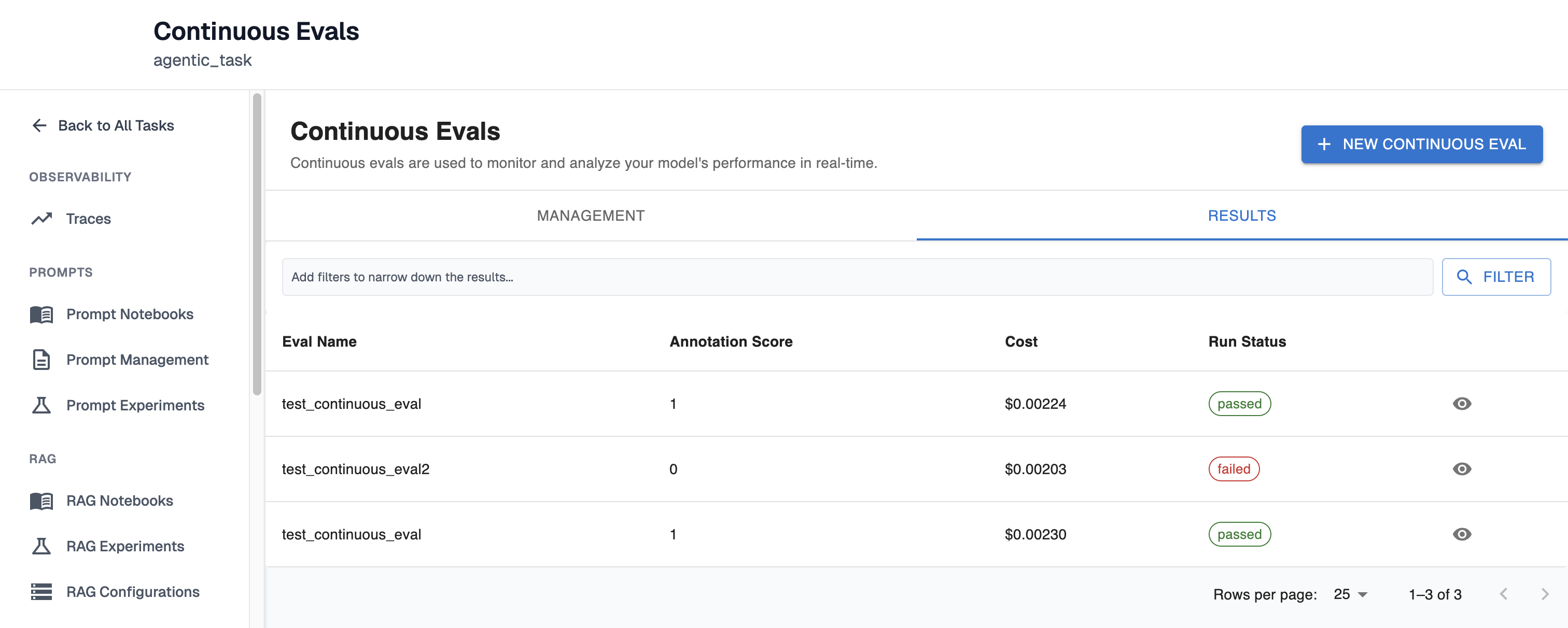
Task: Select the Results tab
Action: point(1241,216)
